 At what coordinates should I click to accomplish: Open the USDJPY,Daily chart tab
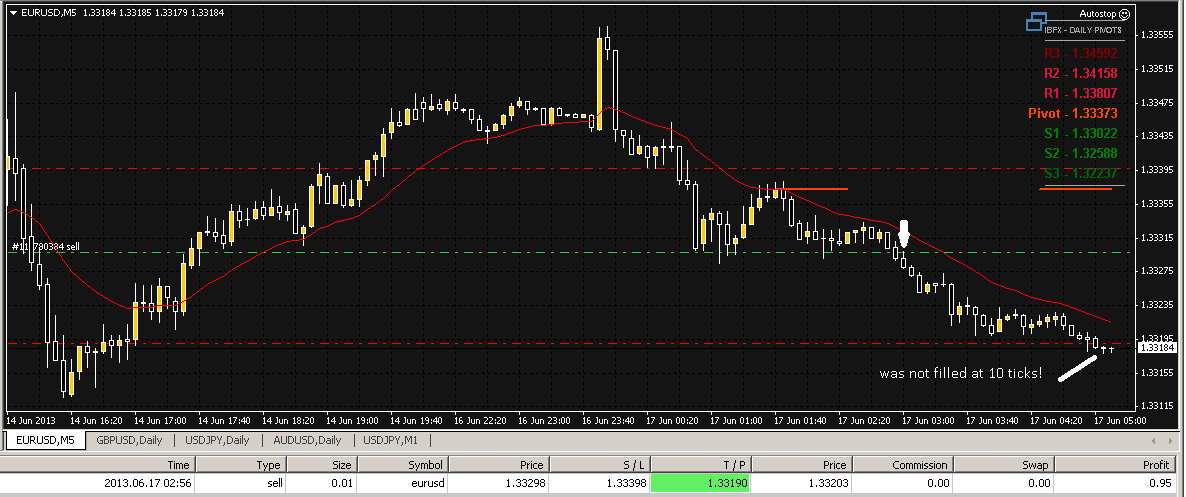click(x=216, y=440)
